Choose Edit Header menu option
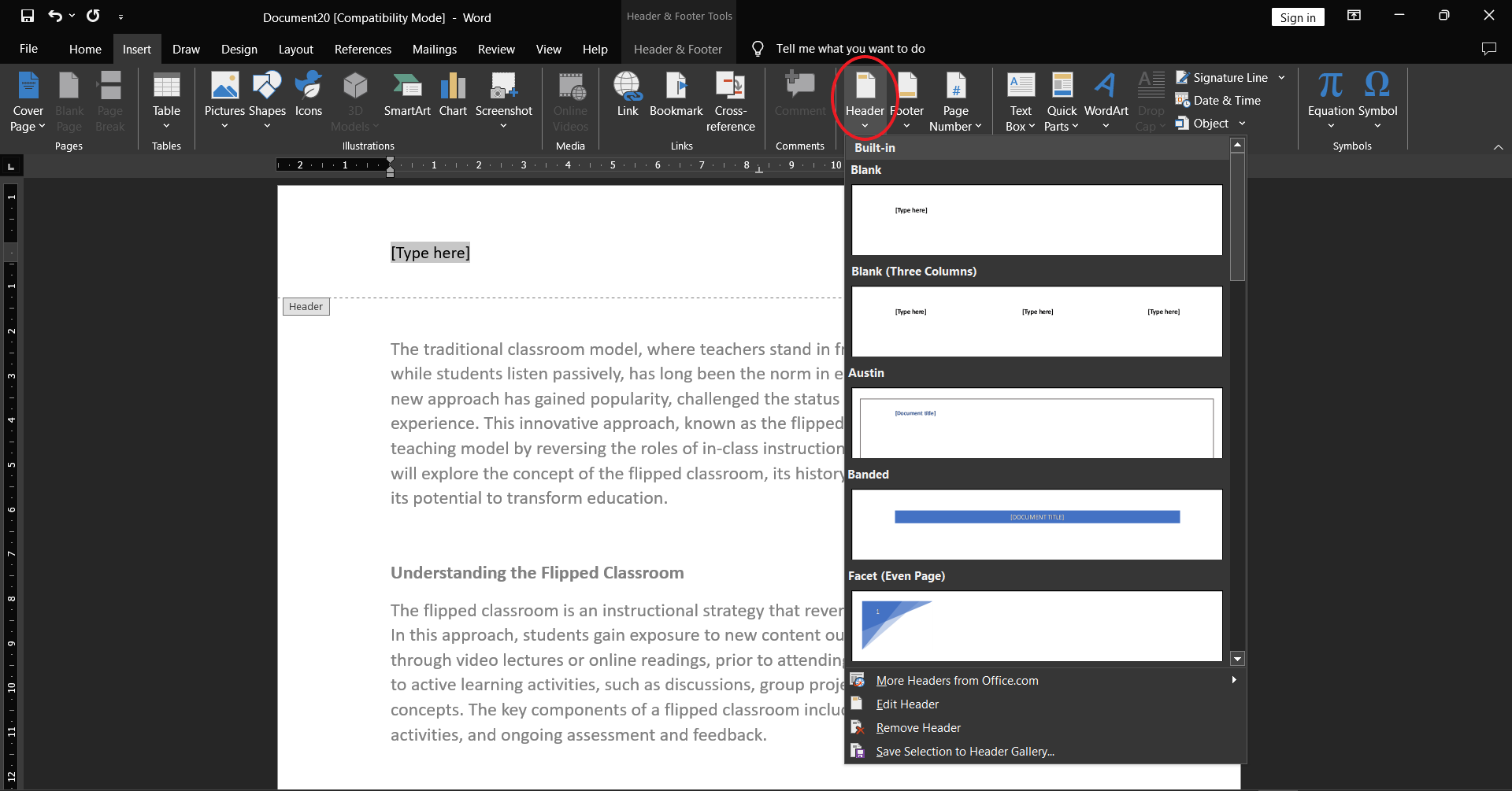Viewport: 1512px width, 791px height. (x=907, y=704)
